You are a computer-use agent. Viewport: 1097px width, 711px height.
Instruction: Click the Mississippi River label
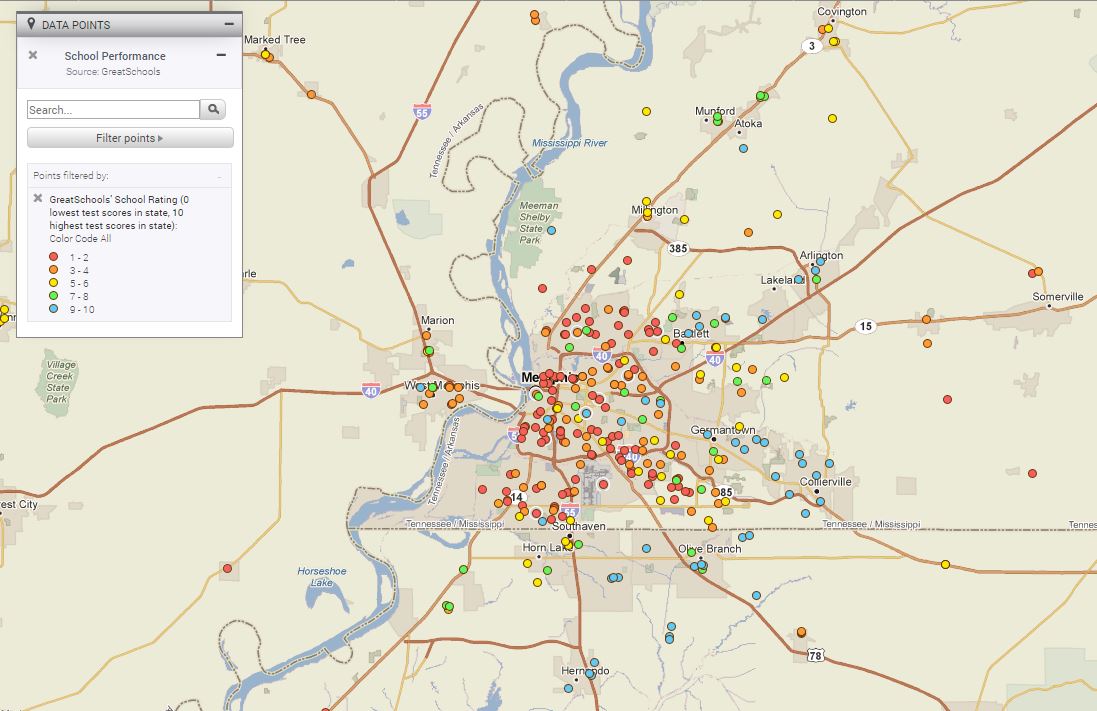coord(569,143)
